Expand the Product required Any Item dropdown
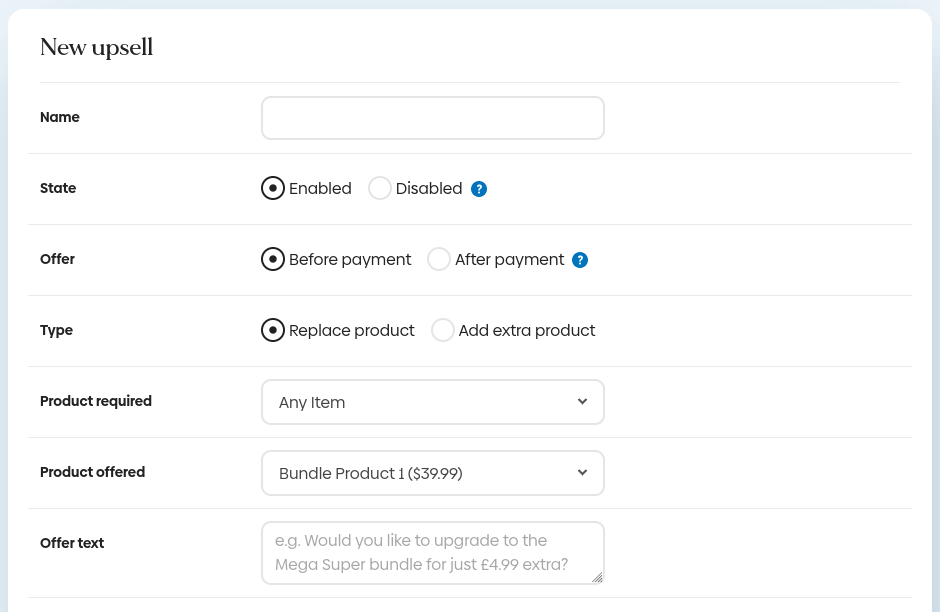This screenshot has width=940, height=612. (432, 402)
